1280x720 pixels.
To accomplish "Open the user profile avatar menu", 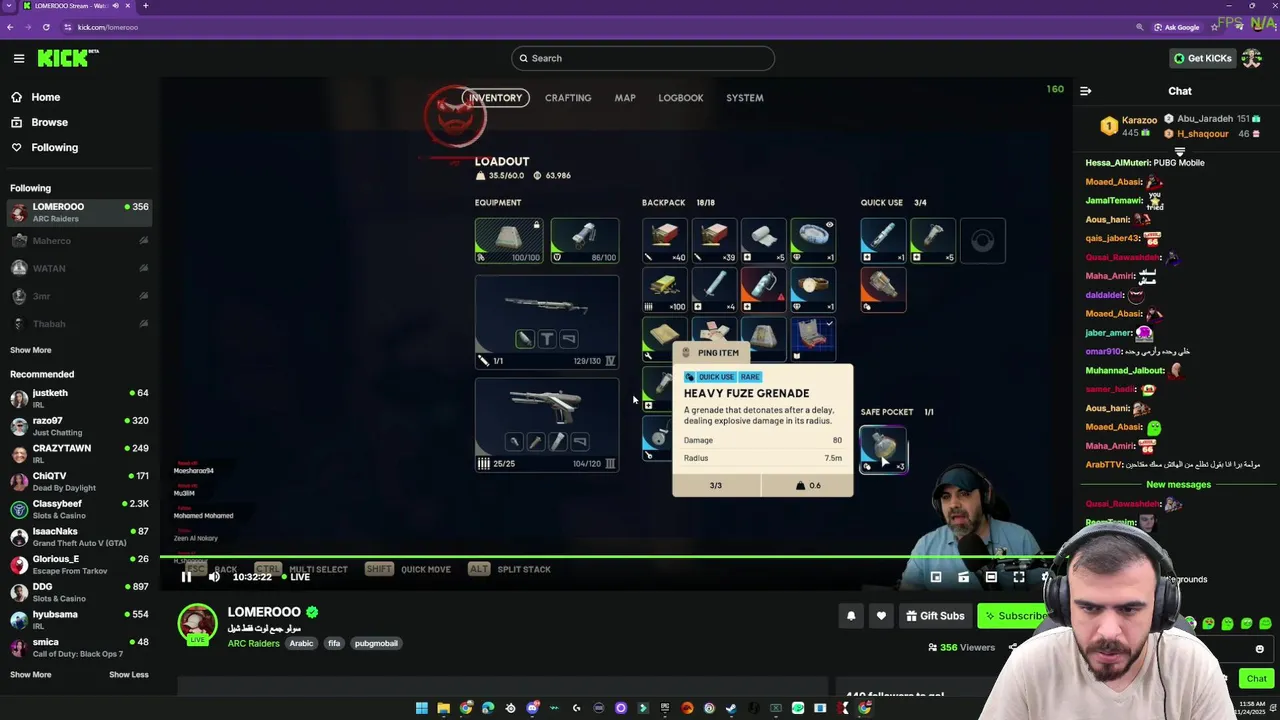I will (x=1252, y=58).
